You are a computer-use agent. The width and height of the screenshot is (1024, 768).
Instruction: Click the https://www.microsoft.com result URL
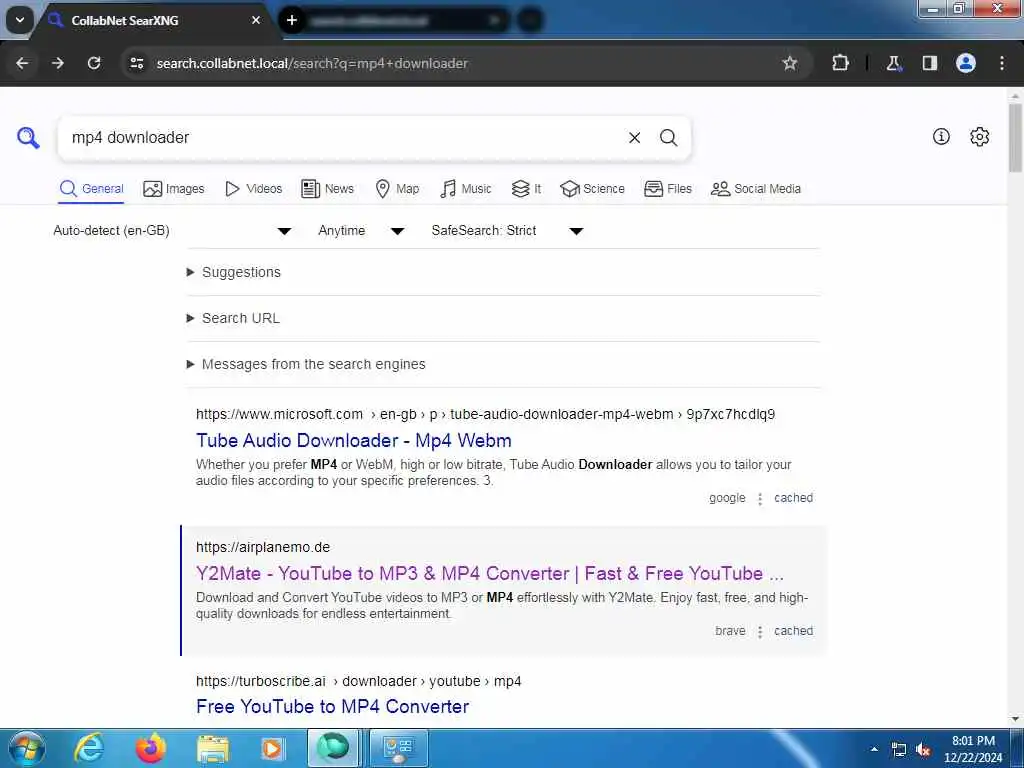tap(485, 415)
